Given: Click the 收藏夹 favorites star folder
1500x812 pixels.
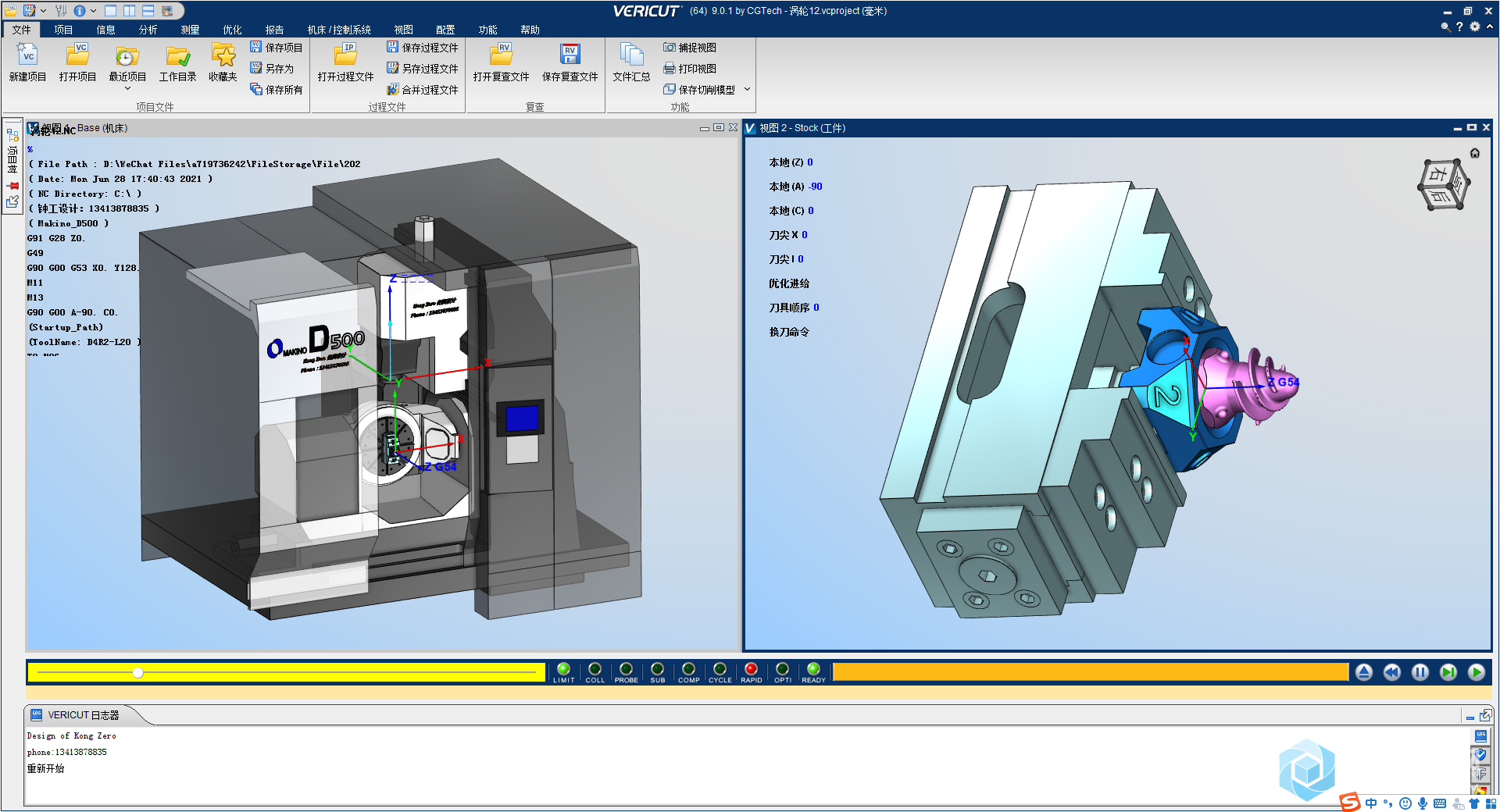Looking at the screenshot, I should click(x=223, y=55).
